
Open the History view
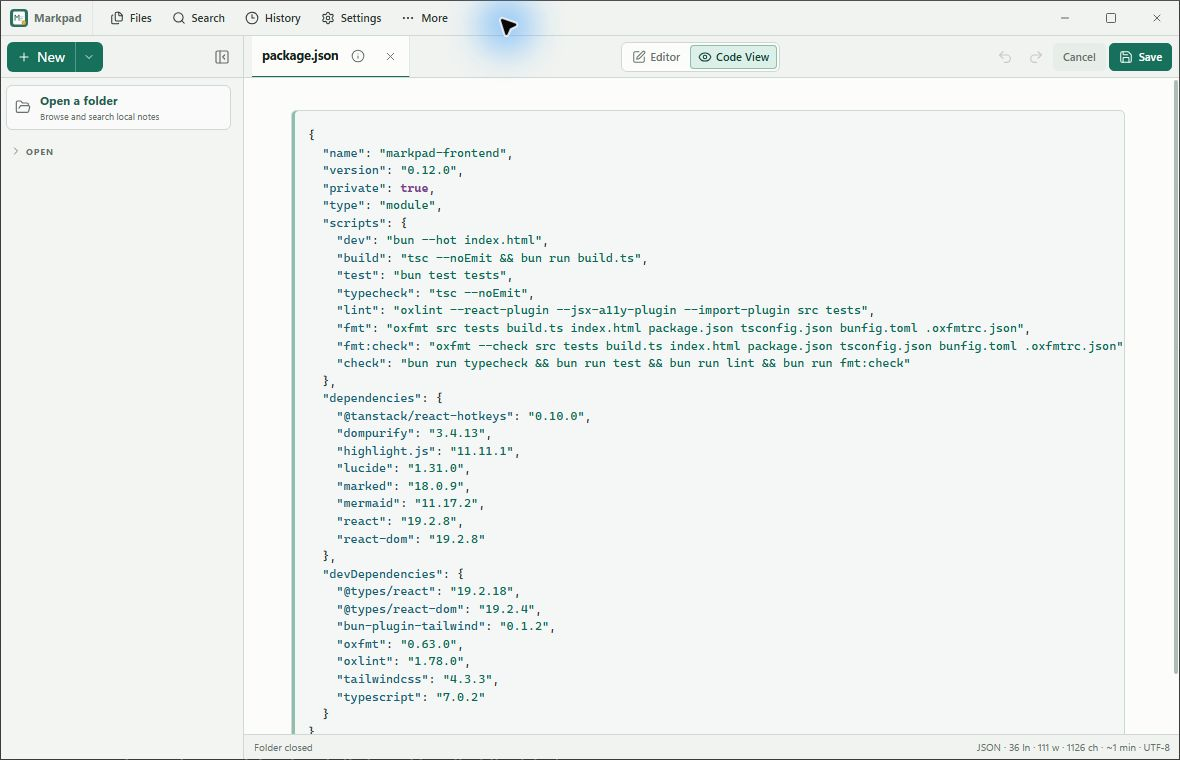[273, 18]
